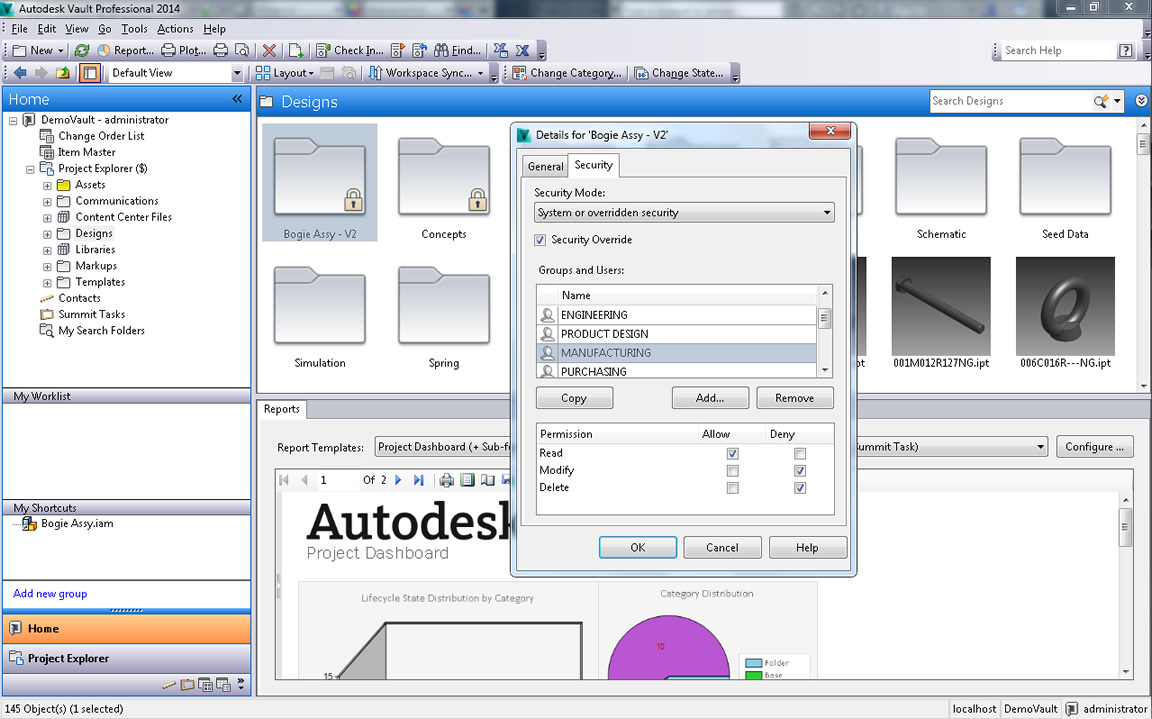The height and width of the screenshot is (719, 1152).
Task: Toggle the Read Deny checkbox
Action: pos(800,454)
